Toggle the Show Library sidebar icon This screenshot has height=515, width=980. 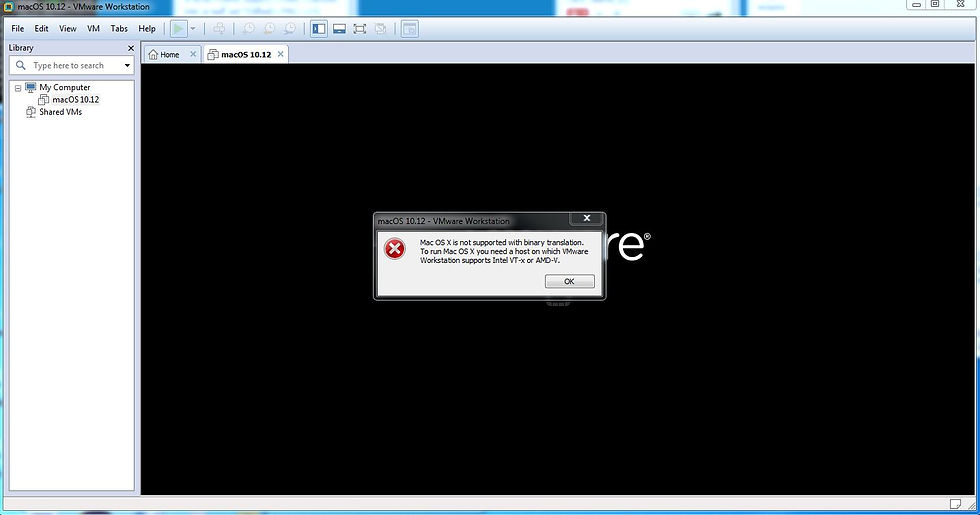click(x=319, y=29)
